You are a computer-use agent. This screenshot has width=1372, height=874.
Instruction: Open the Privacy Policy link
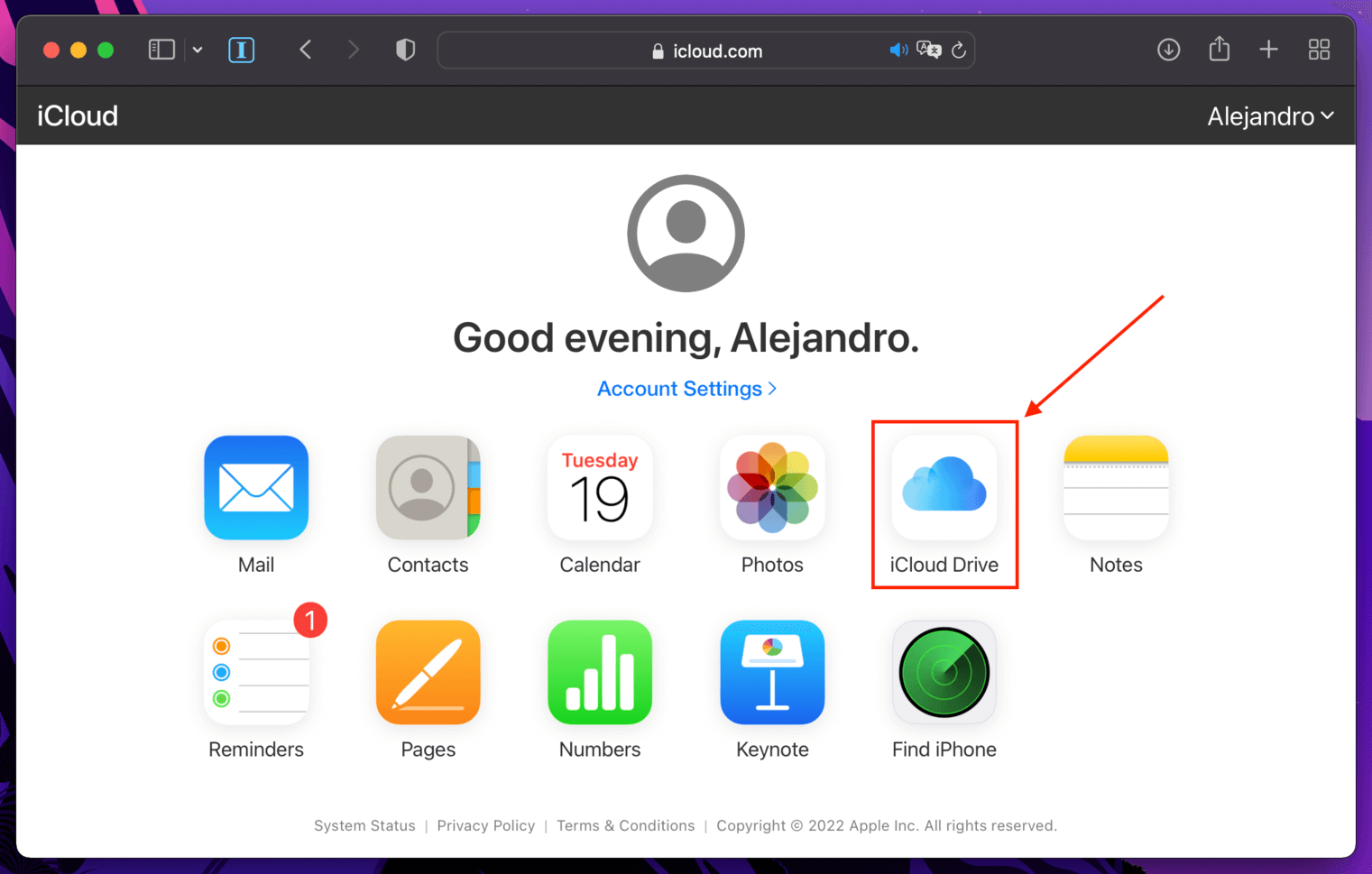pos(486,825)
